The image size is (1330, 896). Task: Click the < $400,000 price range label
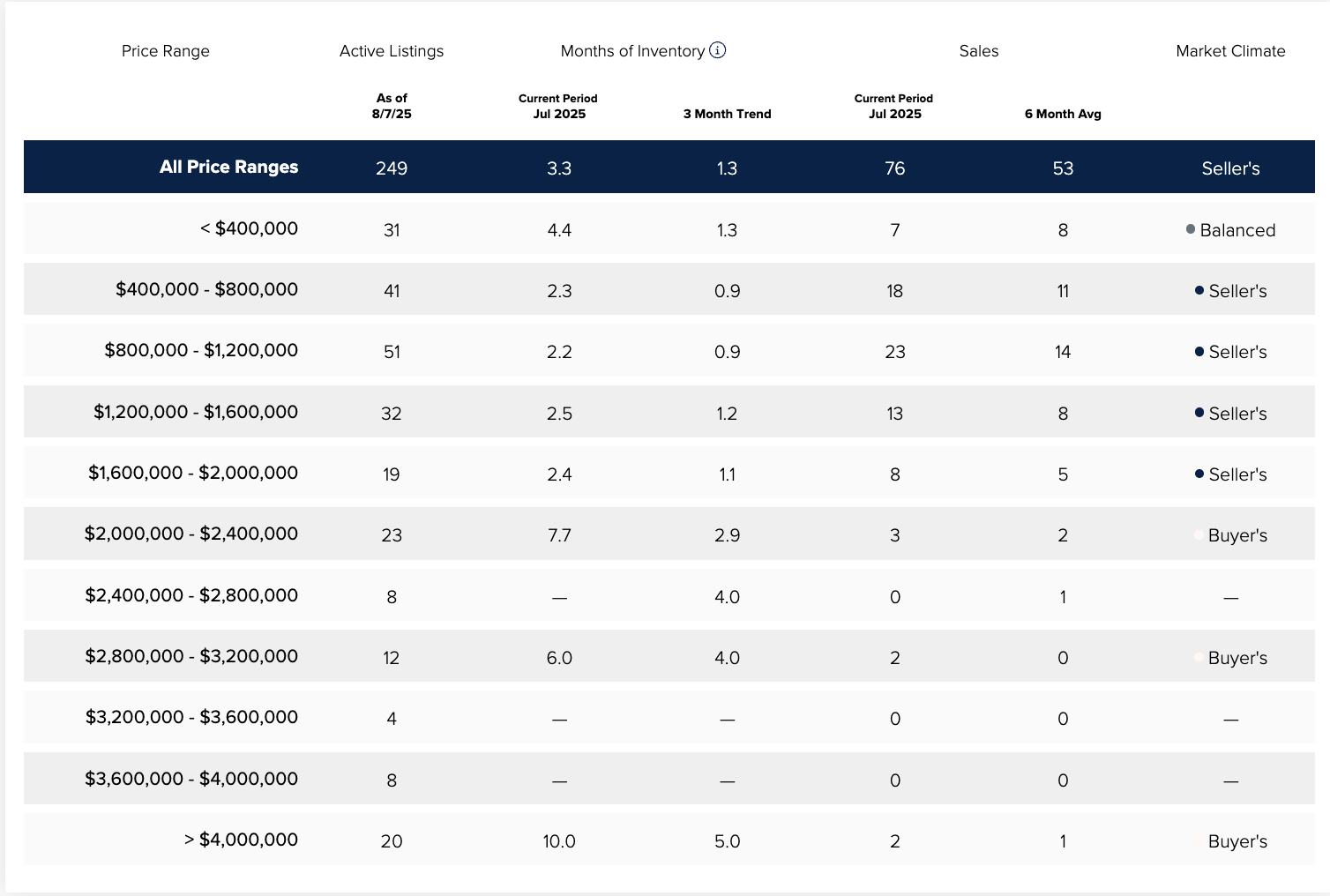click(x=249, y=228)
